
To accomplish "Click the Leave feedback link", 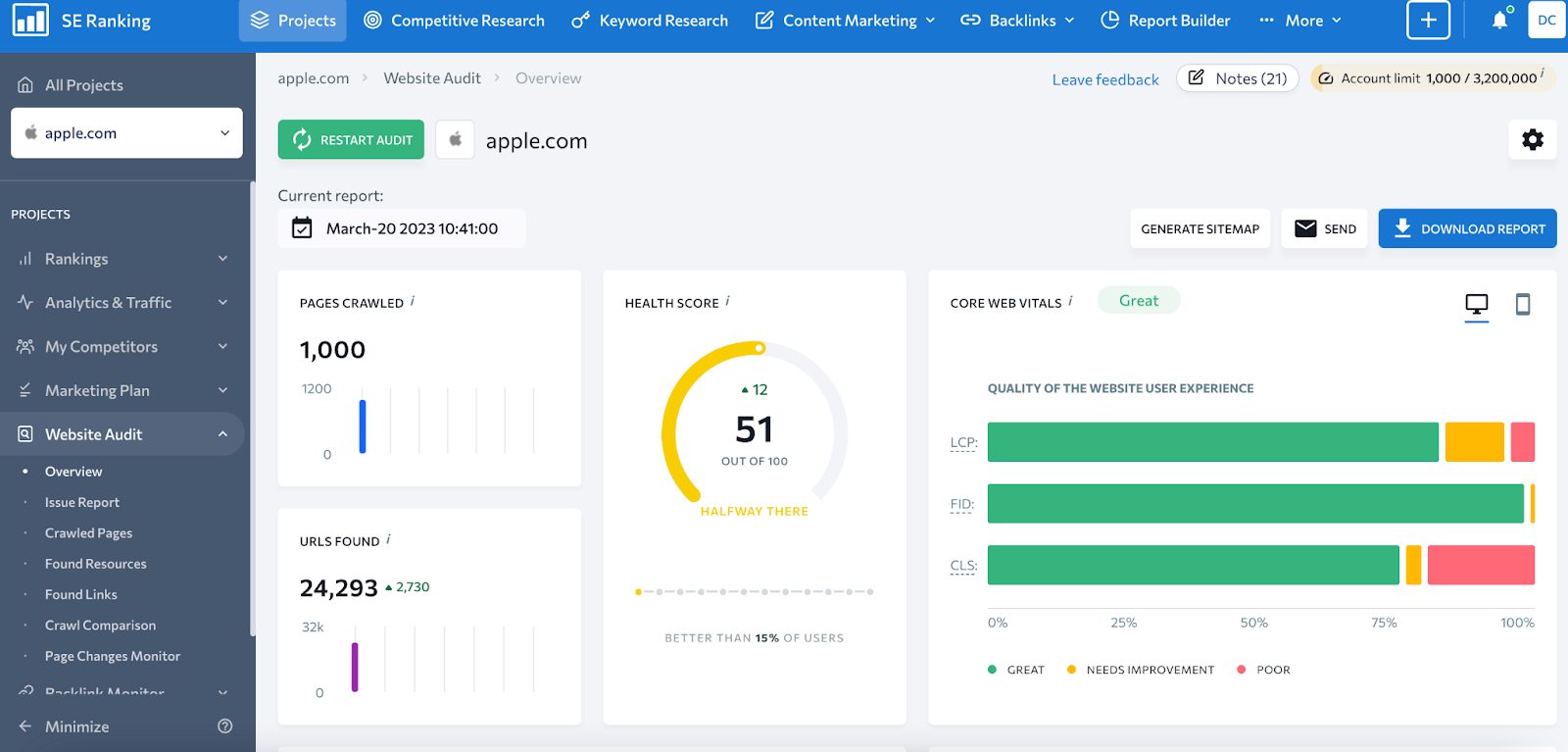I will pyautogui.click(x=1105, y=79).
